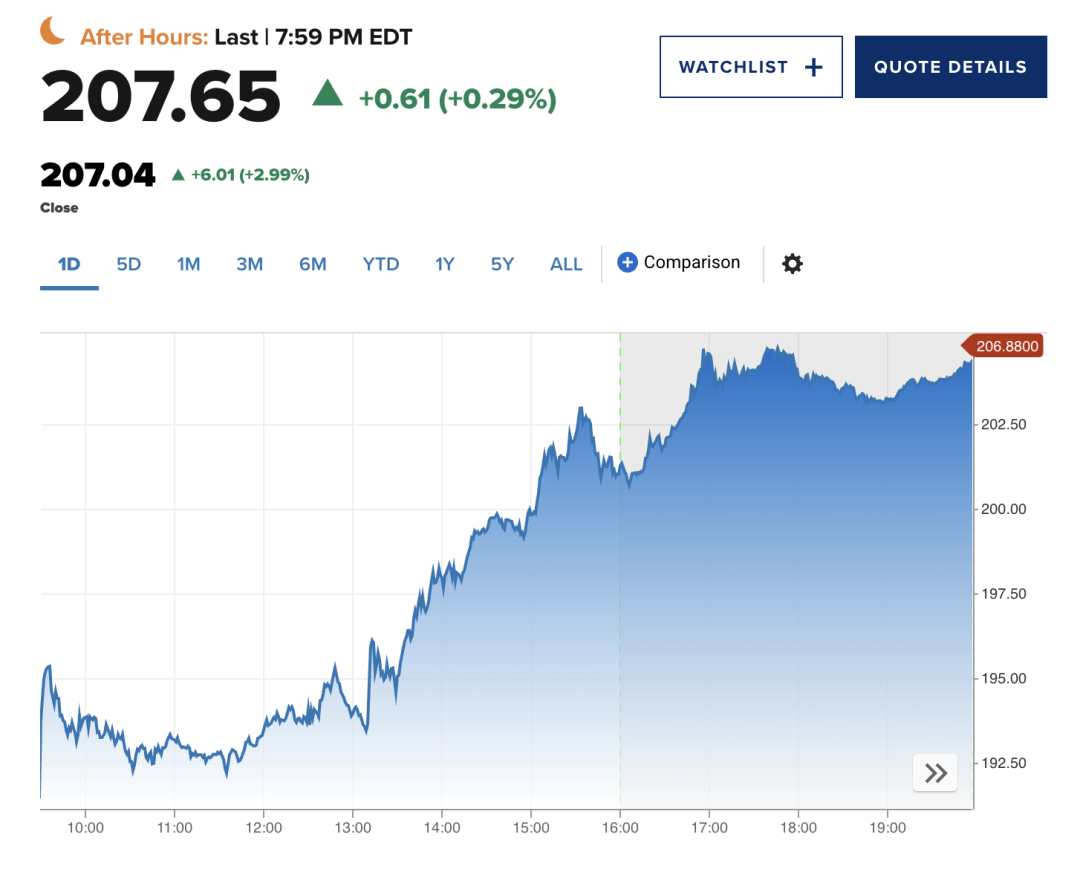Show the 3M chart range
Screen dimensions: 1080x869
249,264
